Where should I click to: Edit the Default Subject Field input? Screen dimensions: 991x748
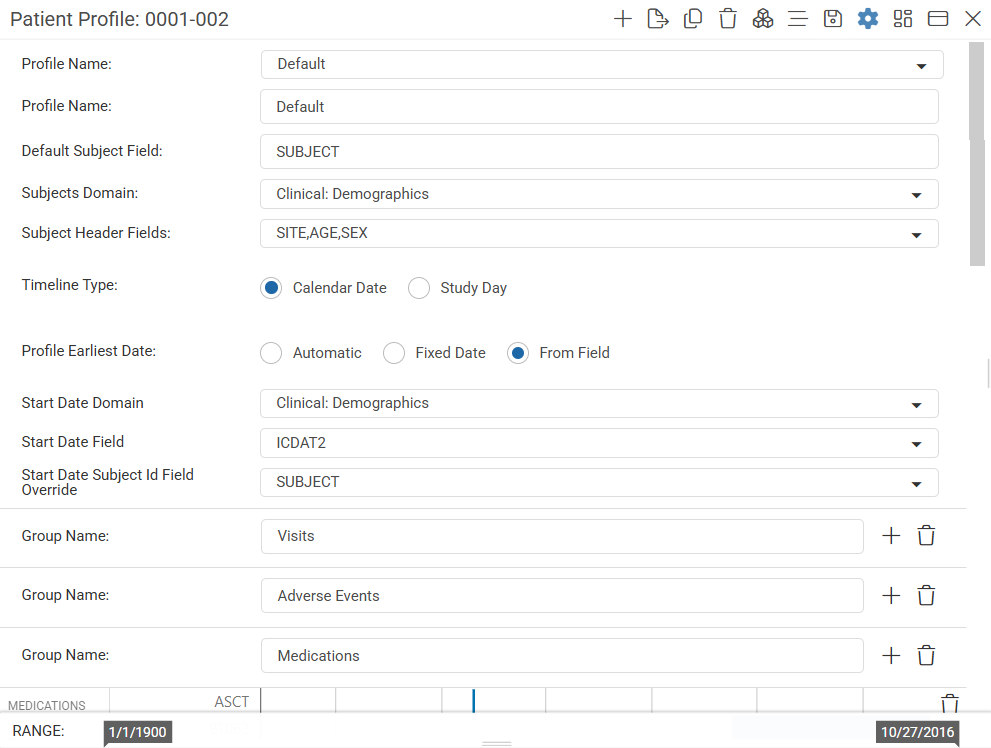(x=599, y=152)
